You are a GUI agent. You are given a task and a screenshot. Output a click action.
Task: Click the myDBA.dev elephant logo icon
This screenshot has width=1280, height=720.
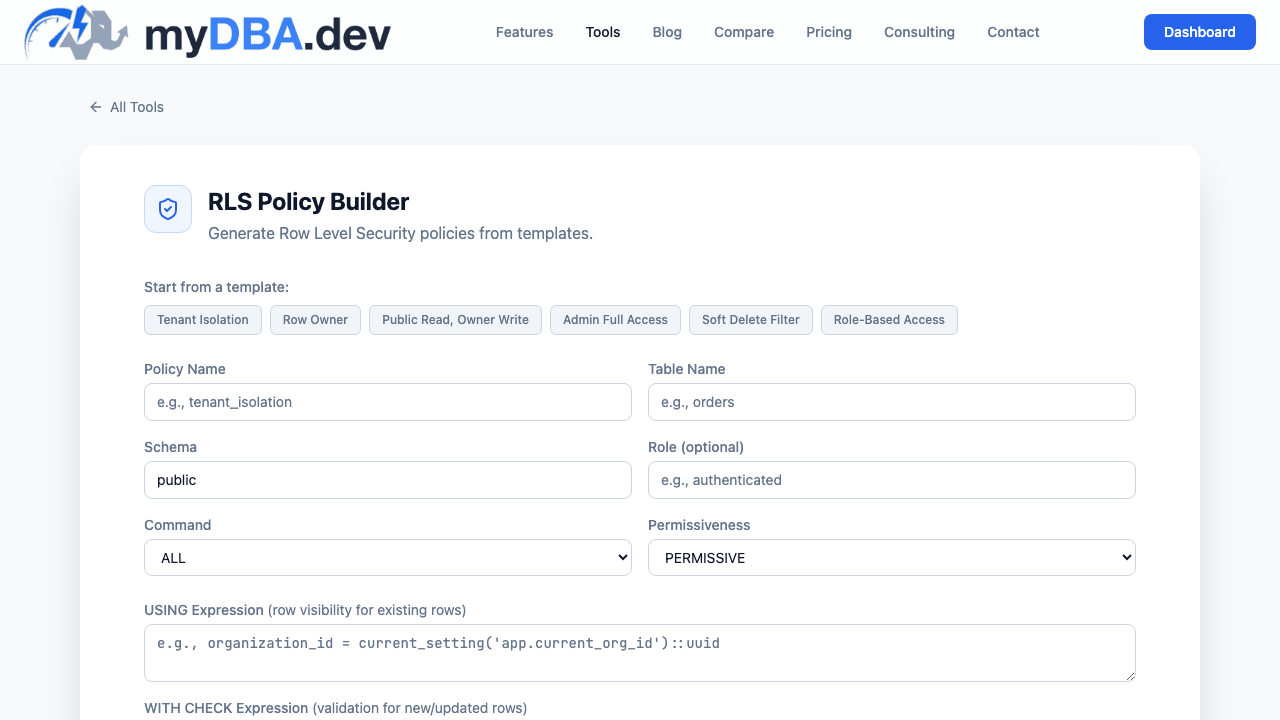click(x=76, y=32)
